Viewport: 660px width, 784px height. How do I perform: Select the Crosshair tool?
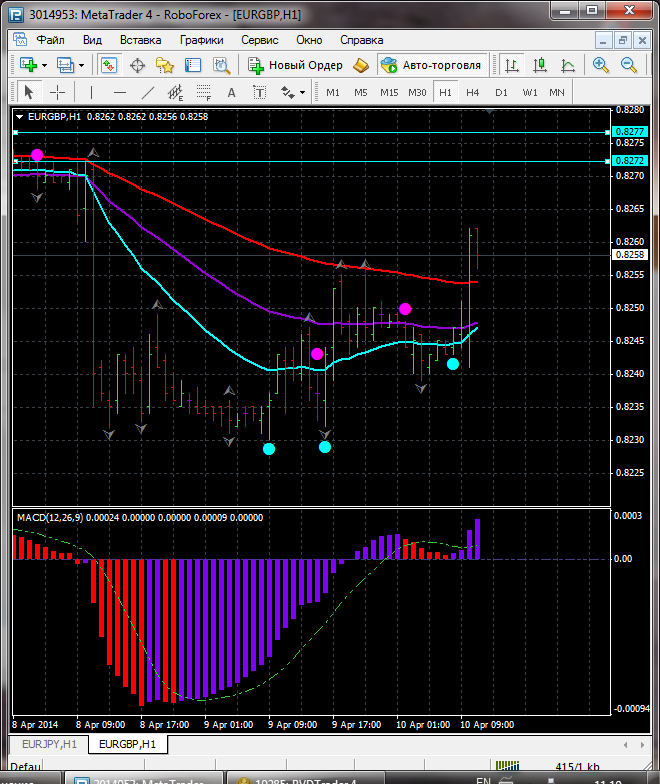coord(57,92)
